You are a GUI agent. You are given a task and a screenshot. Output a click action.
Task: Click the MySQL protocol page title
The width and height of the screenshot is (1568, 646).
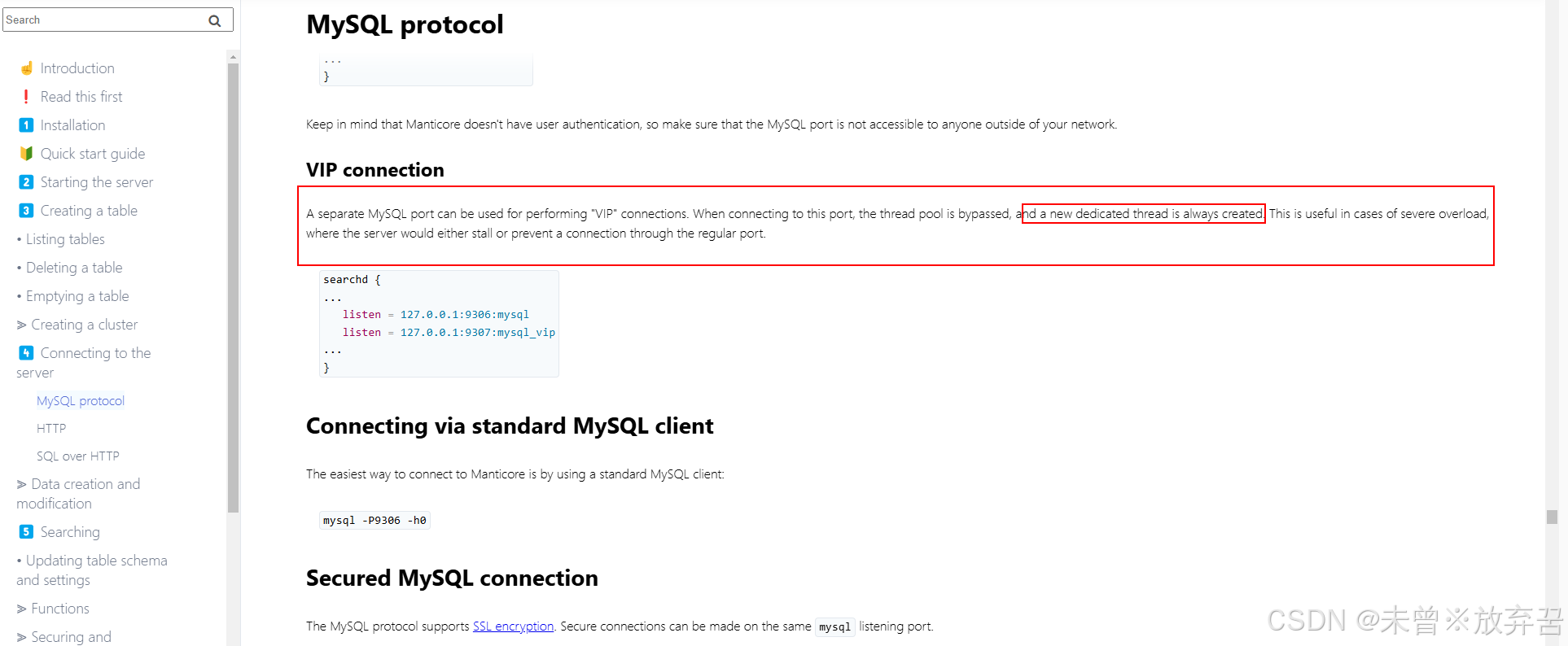coord(405,24)
